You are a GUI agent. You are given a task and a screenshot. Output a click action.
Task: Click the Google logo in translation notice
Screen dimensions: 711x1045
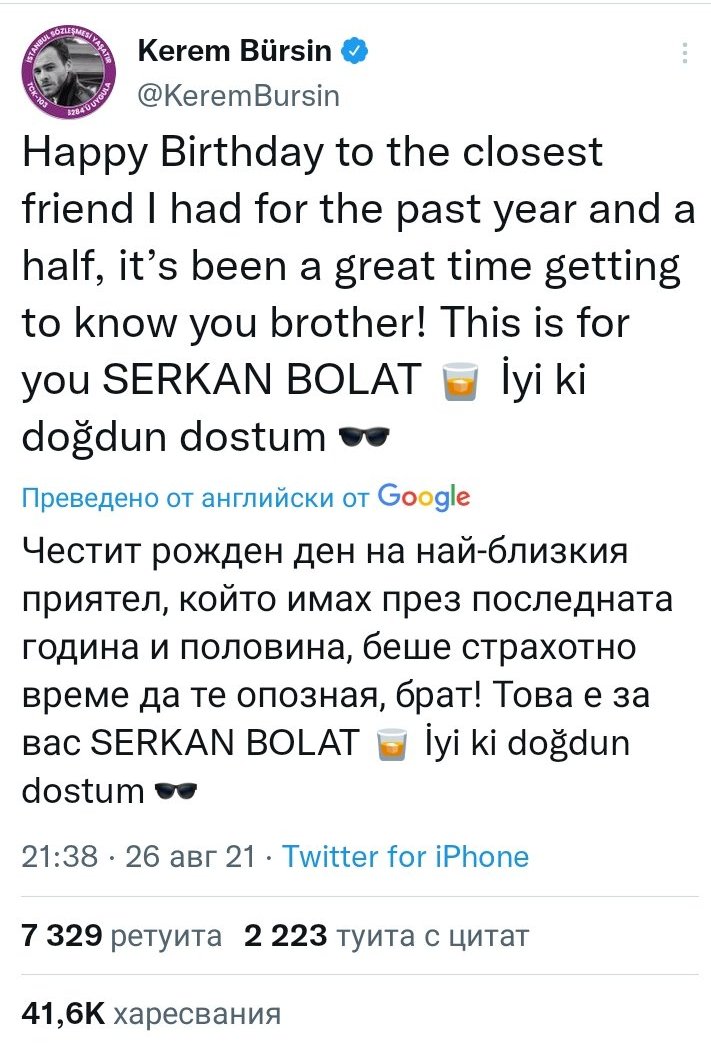(425, 497)
